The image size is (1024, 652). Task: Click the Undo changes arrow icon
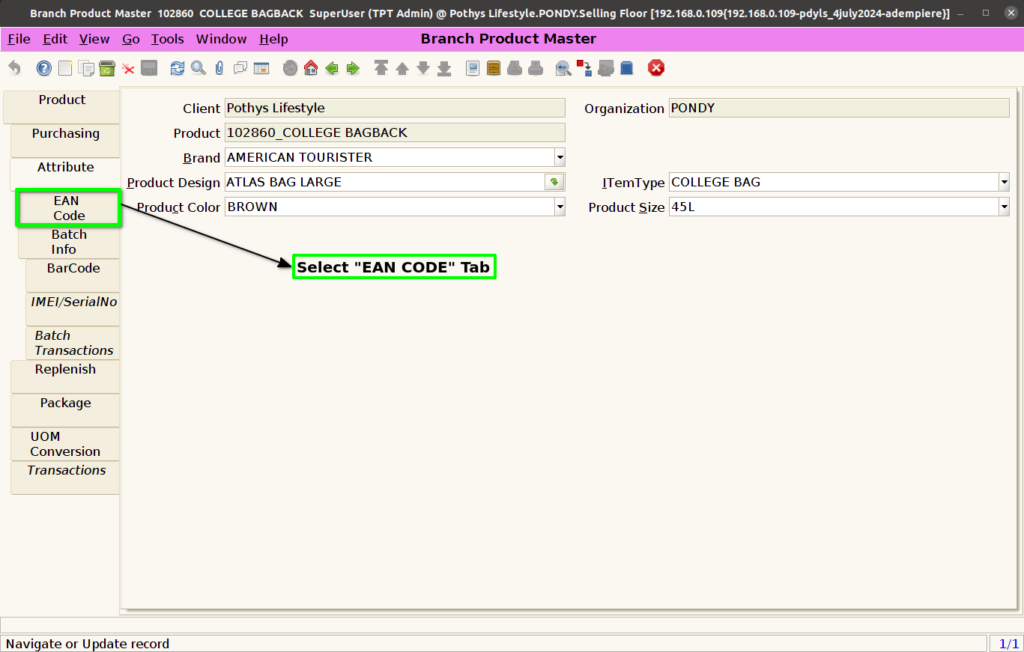coord(14,68)
